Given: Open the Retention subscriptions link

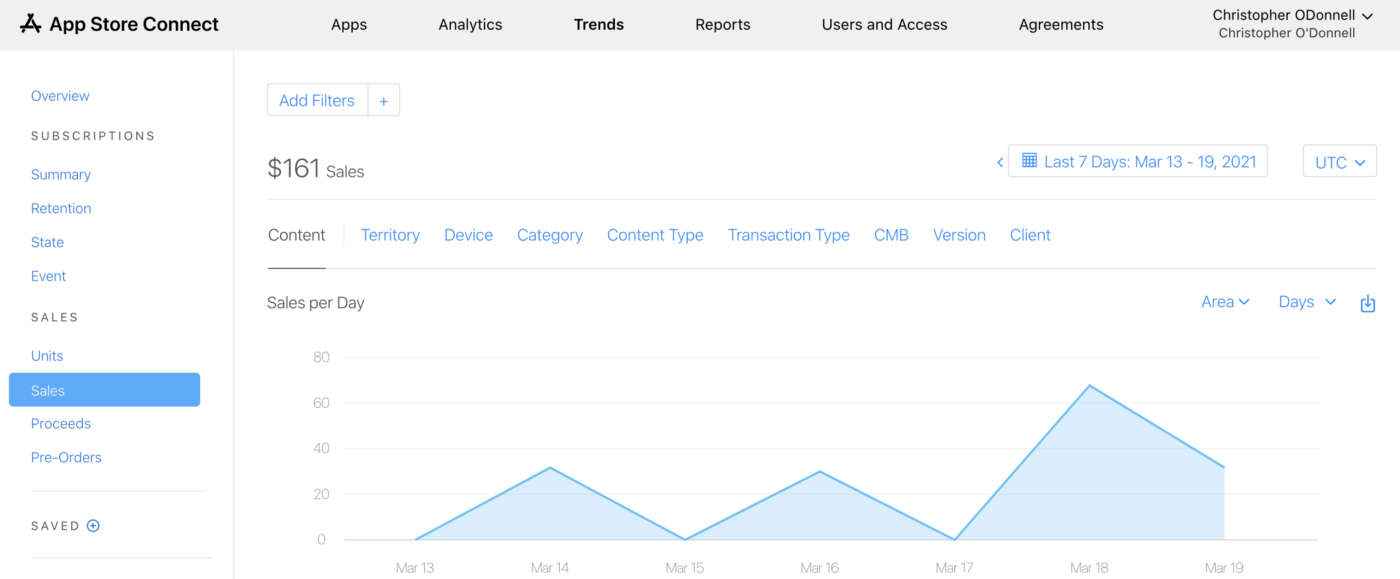Looking at the screenshot, I should tap(61, 208).
